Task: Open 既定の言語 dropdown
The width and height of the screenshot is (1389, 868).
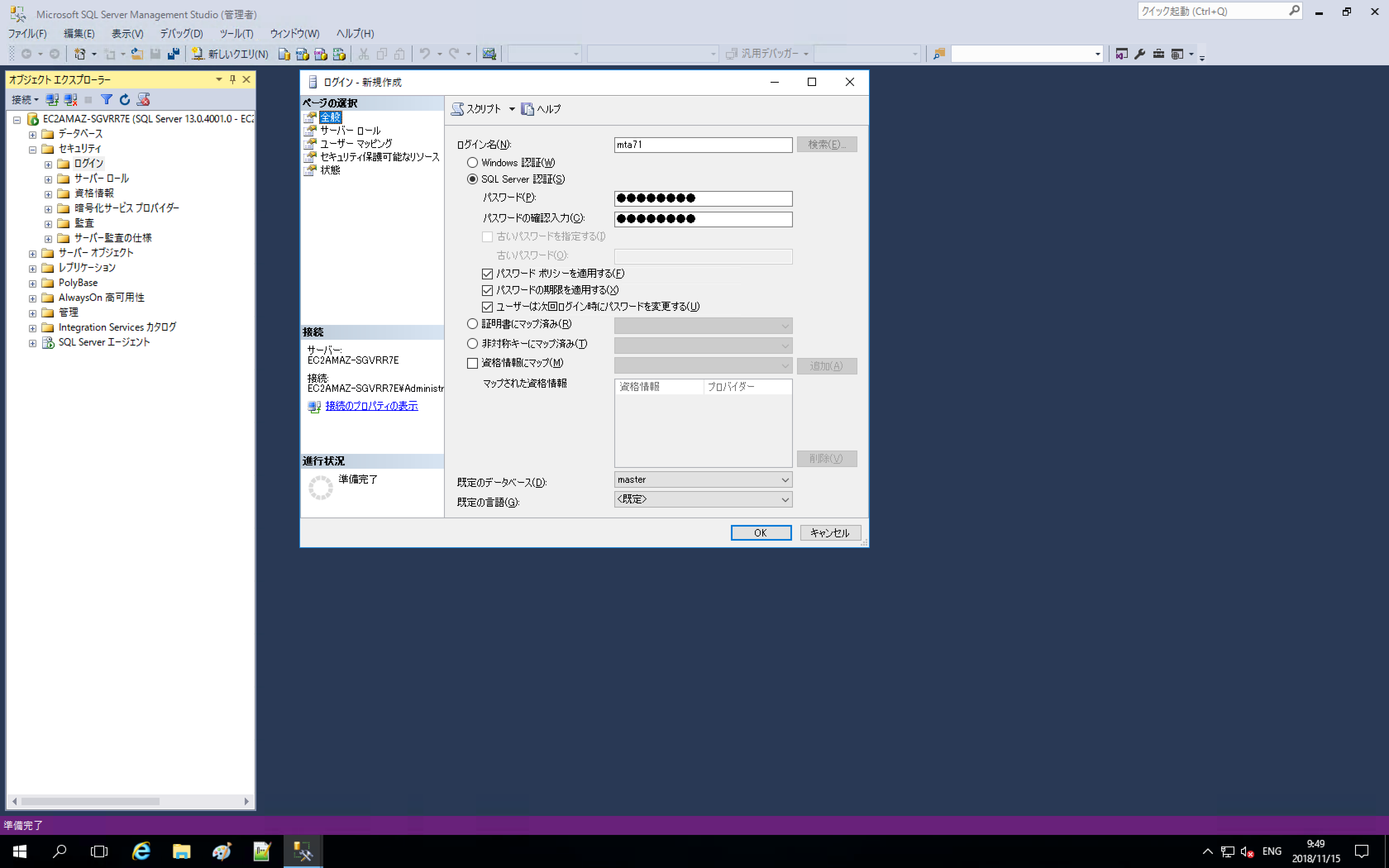Action: (x=702, y=499)
